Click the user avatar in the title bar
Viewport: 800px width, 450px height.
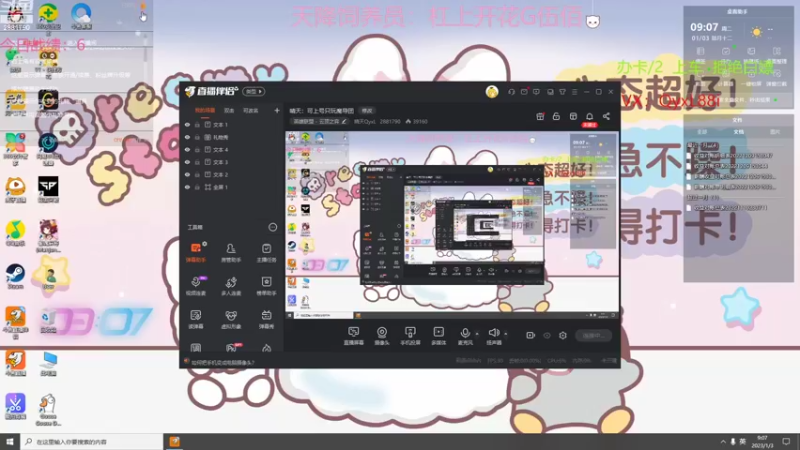click(x=492, y=92)
